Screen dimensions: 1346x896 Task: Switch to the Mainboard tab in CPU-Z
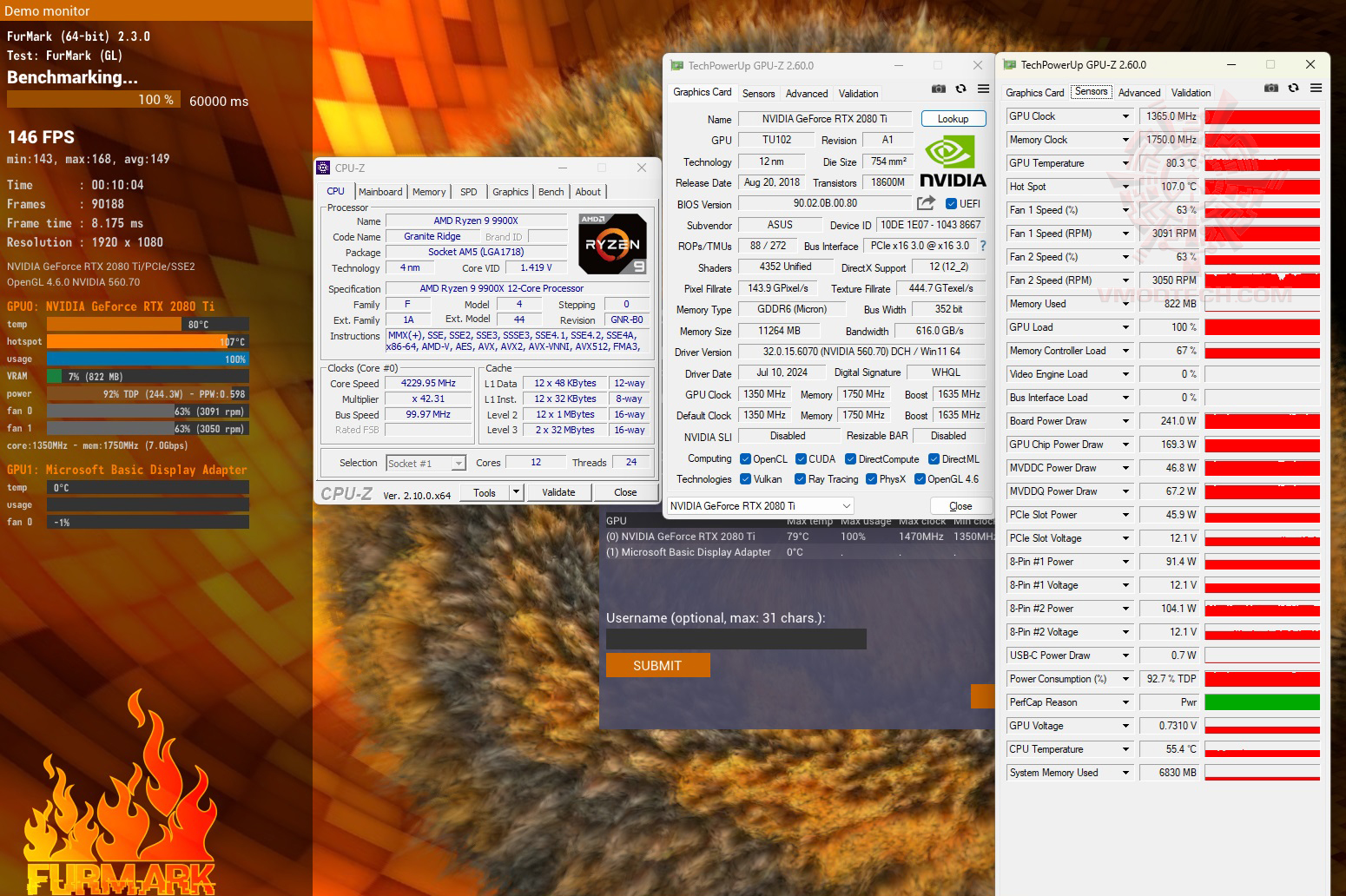(x=380, y=192)
